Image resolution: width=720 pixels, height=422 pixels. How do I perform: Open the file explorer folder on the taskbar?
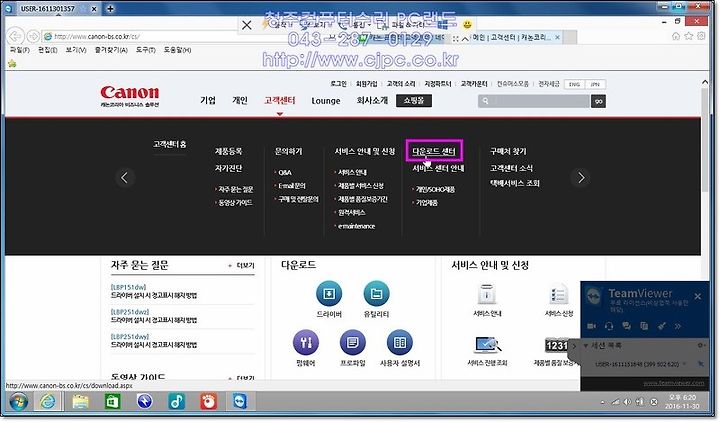coord(80,402)
